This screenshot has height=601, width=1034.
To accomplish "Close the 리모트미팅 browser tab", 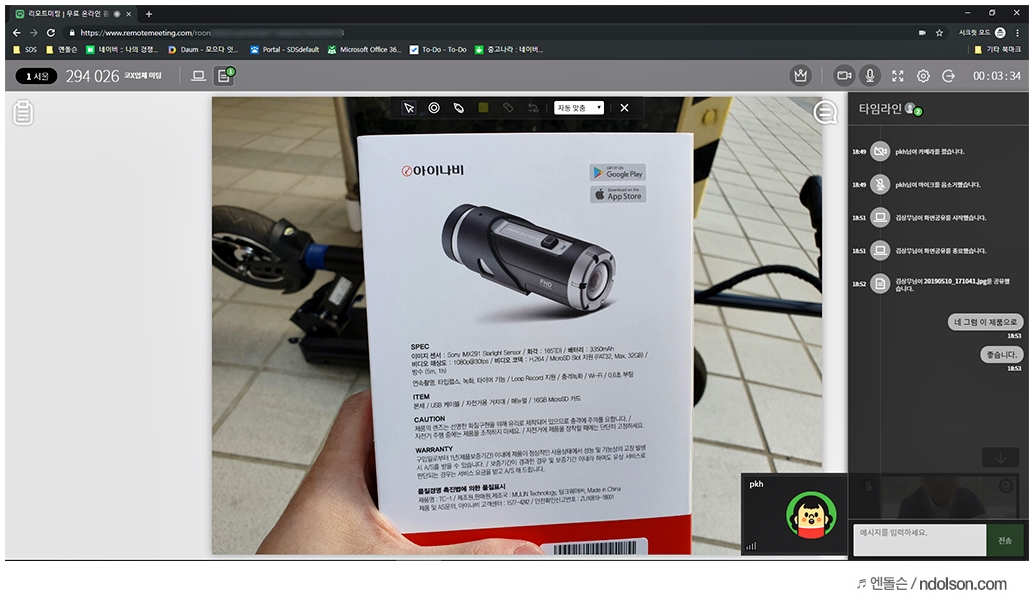I will coord(129,14).
